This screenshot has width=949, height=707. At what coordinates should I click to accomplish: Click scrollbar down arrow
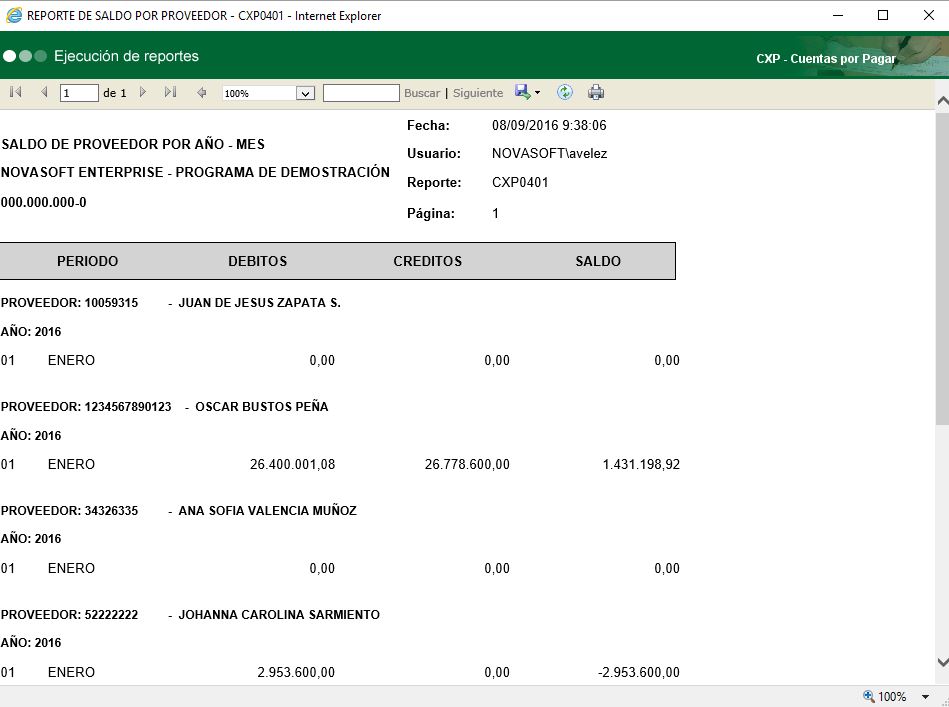pos(942,662)
